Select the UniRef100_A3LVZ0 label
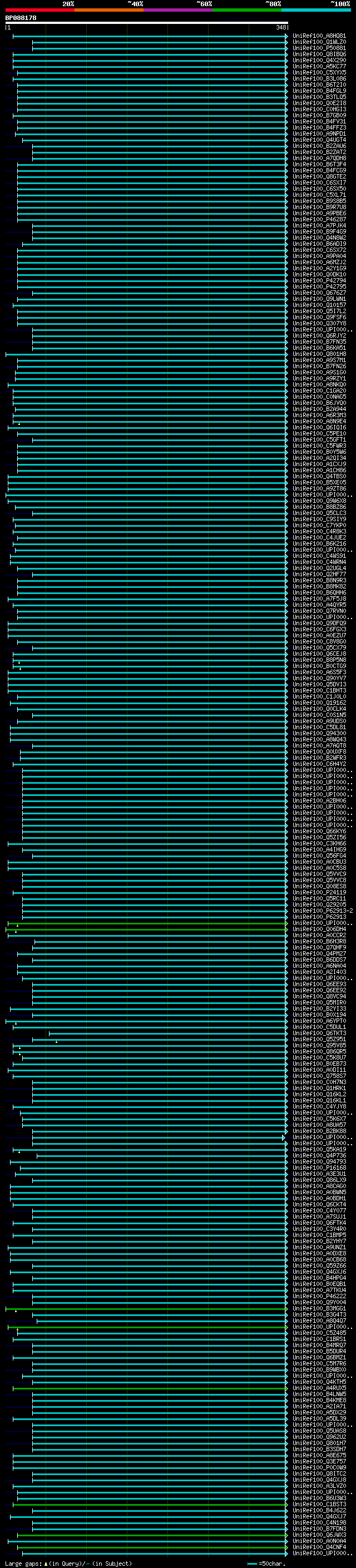Viewport: 356px width, 1568px height. point(319,1485)
